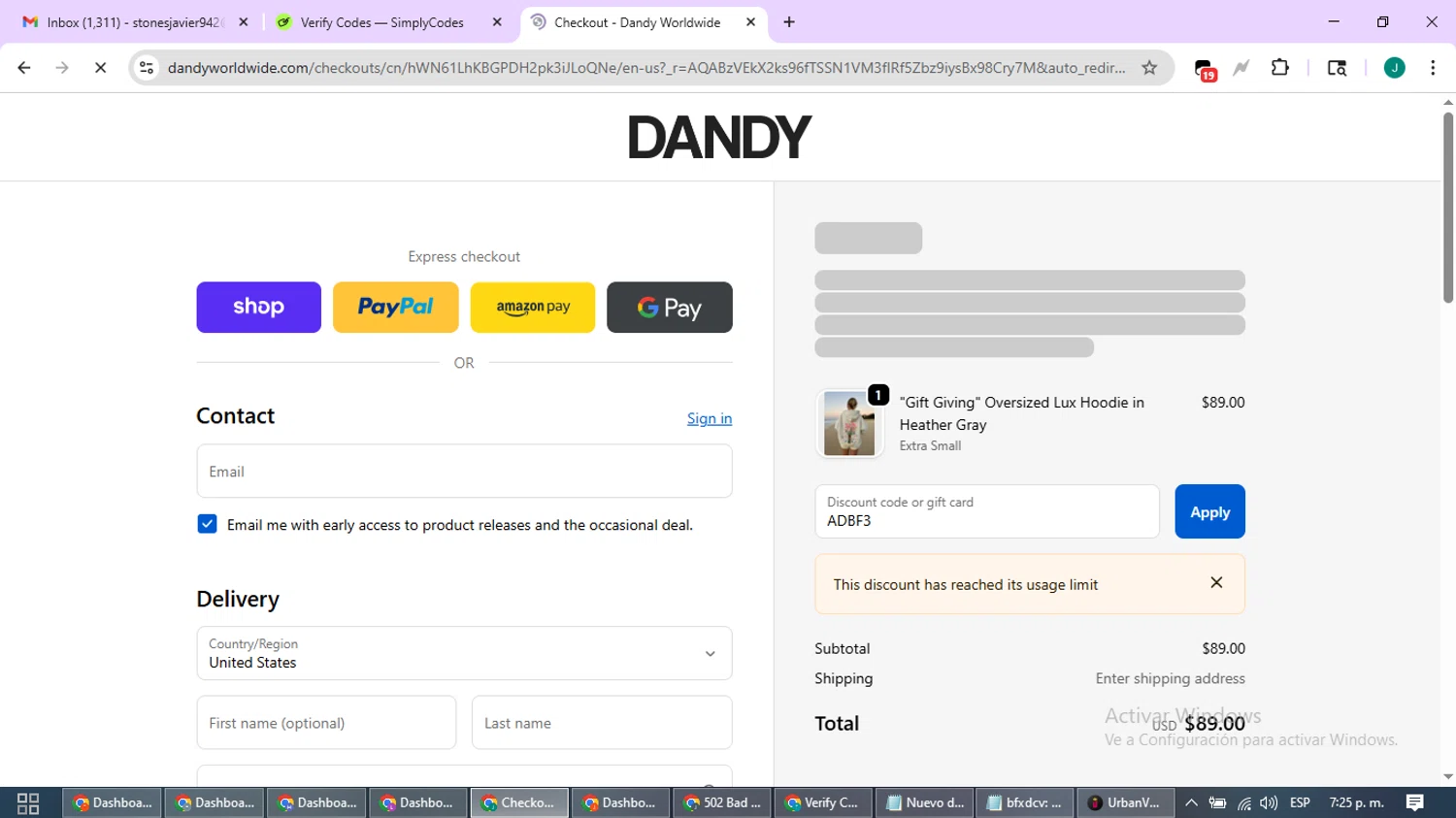Viewport: 1456px width, 818px height.
Task: Open the bfxdcv Notepad taskbar item
Action: pyautogui.click(x=1025, y=802)
